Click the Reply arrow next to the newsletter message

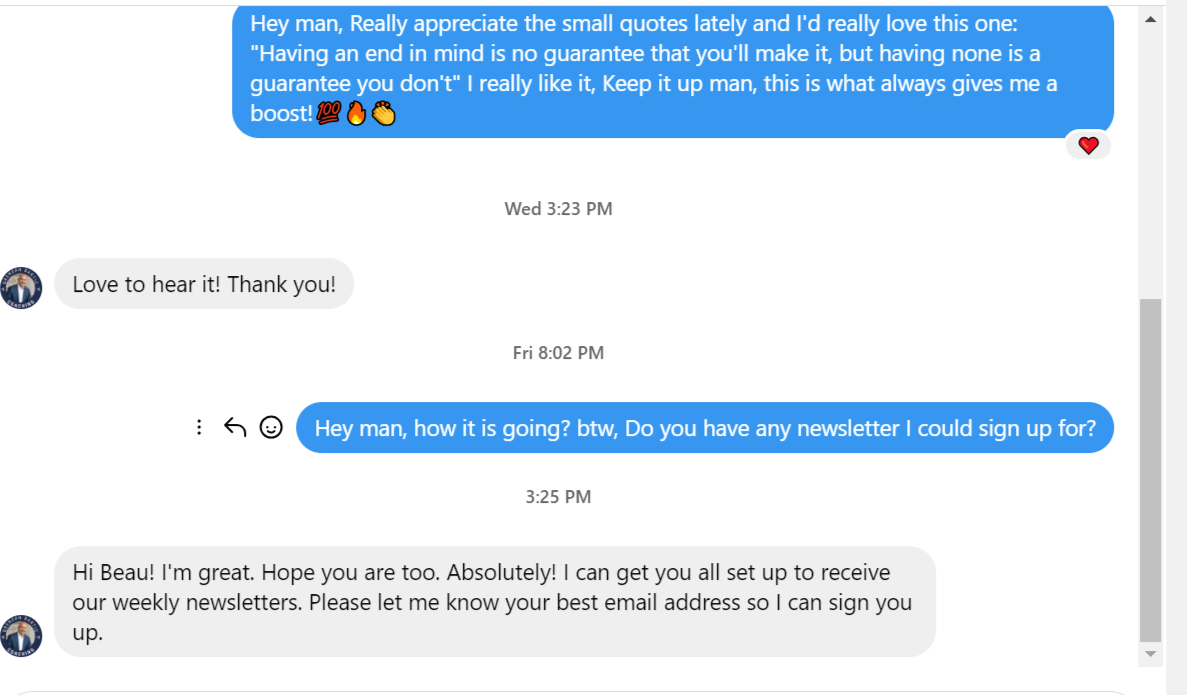(x=234, y=427)
